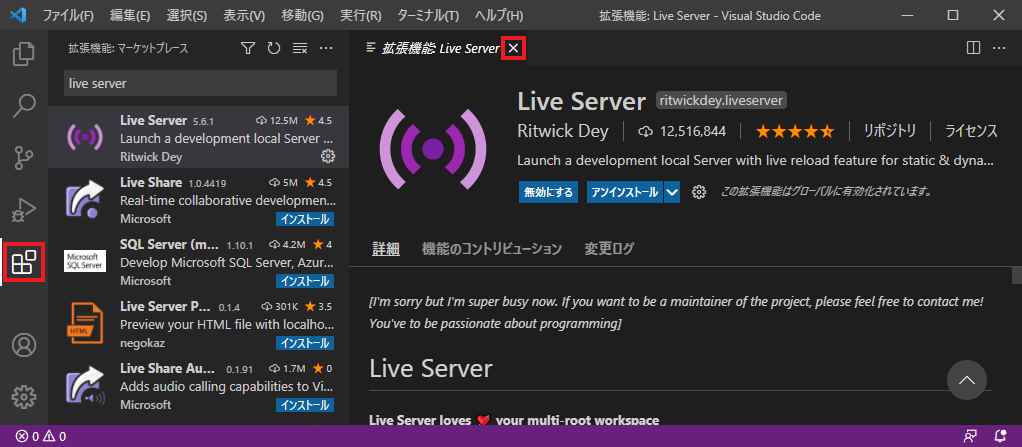Switch to the 変更ログ tab
This screenshot has width=1022, height=447.
[609, 248]
